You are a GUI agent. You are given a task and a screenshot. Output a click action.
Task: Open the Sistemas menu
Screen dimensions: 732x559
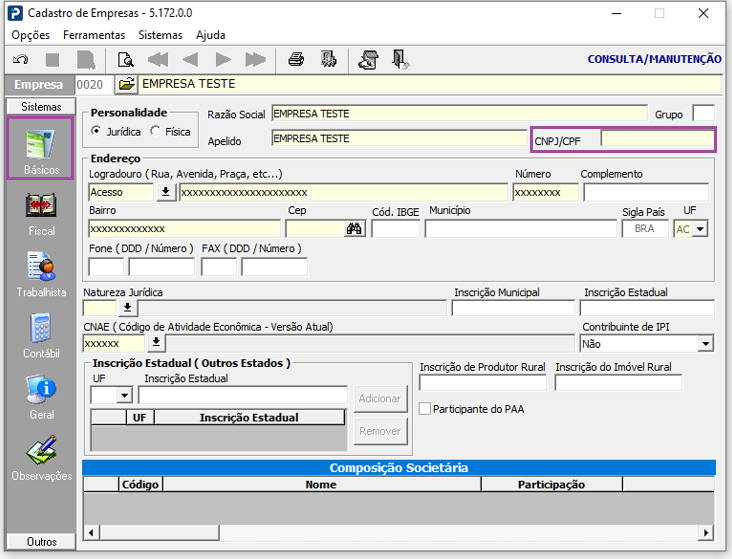click(160, 35)
